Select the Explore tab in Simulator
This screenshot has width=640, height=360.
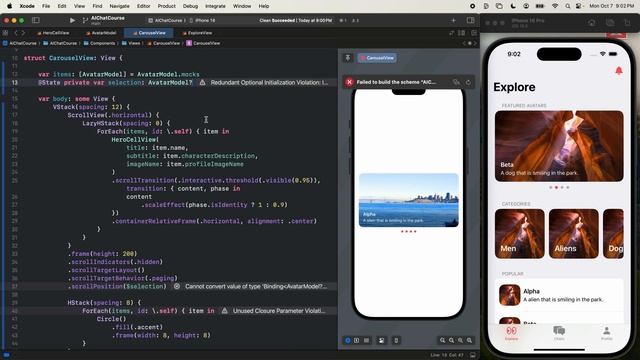coord(511,333)
